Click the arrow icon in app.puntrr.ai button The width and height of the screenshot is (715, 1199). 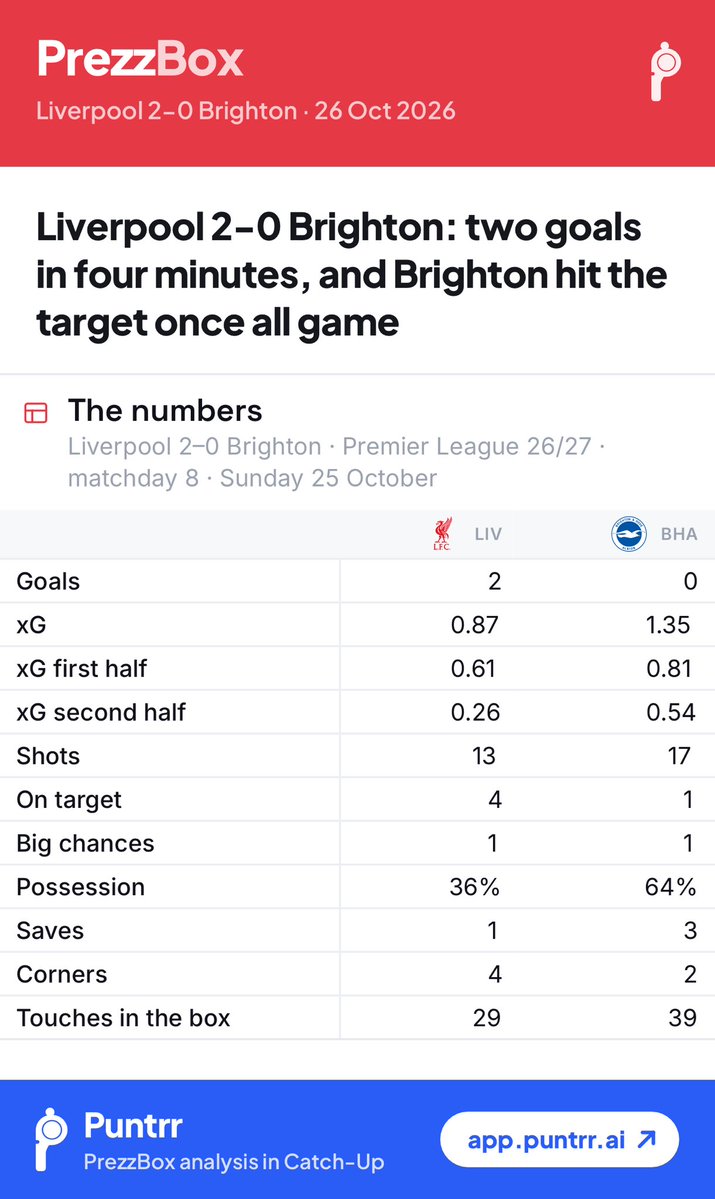tap(647, 1139)
